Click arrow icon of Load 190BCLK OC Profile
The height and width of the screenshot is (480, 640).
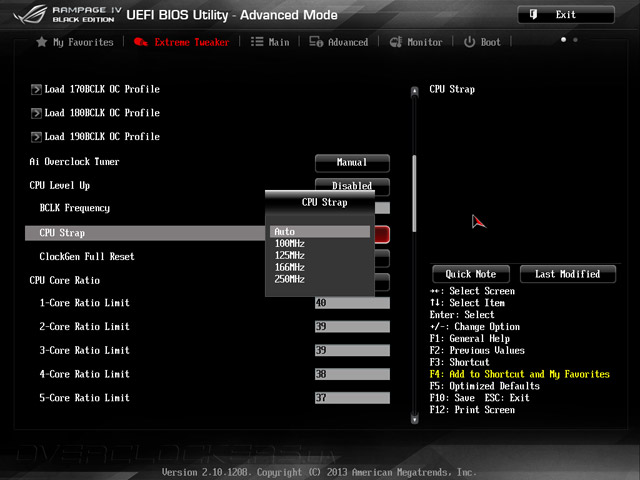(x=36, y=136)
